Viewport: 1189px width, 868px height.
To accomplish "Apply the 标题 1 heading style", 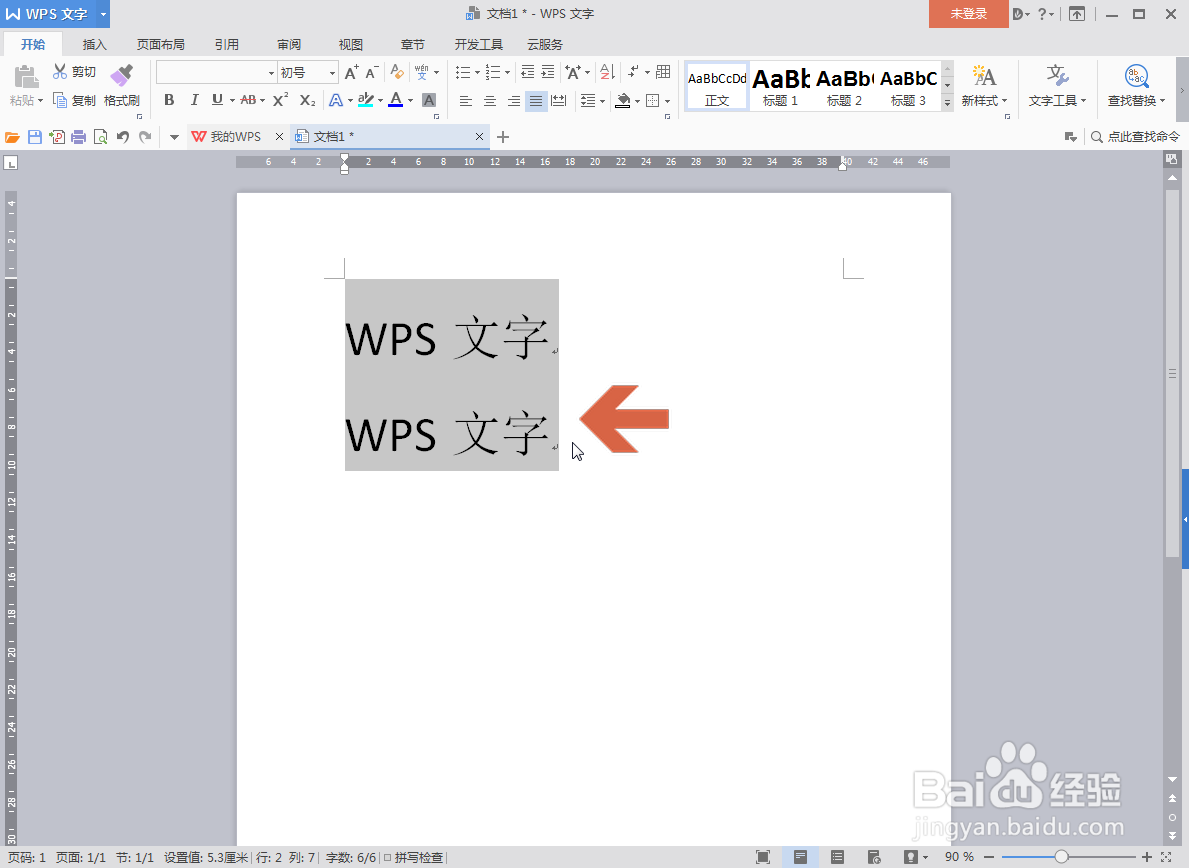I will 780,86.
